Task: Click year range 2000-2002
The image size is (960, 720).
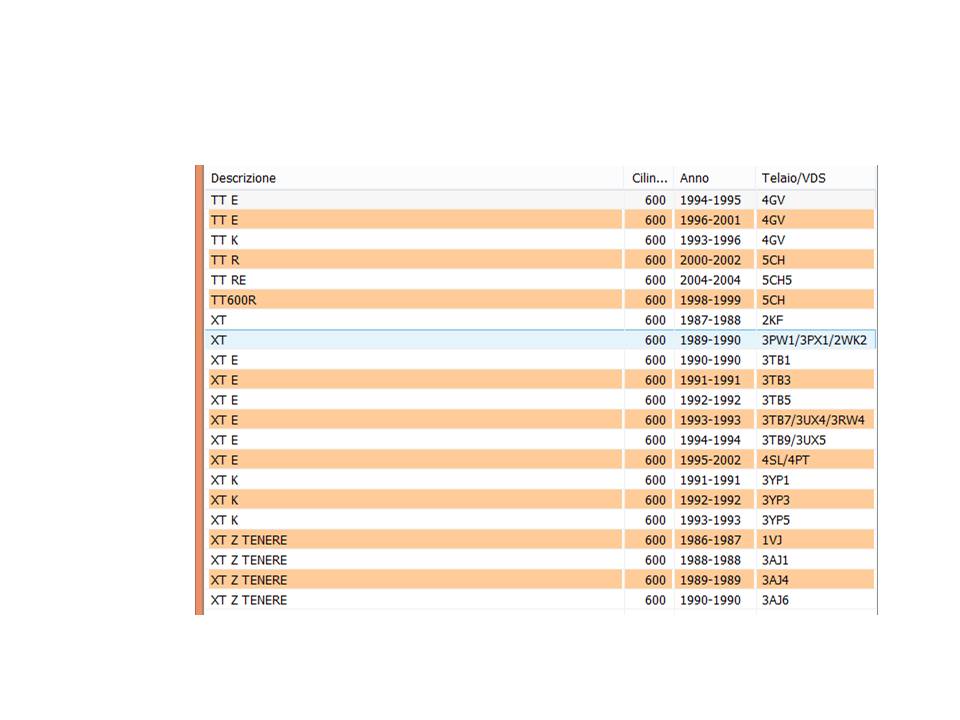Action: tap(710, 260)
